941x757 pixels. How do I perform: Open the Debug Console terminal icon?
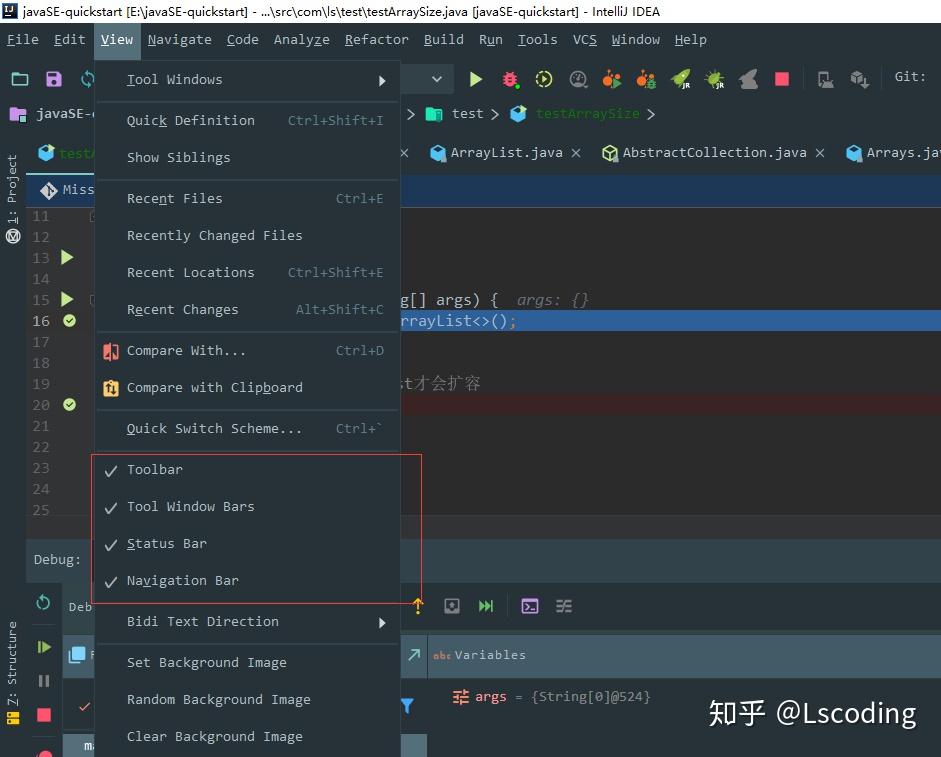529,606
